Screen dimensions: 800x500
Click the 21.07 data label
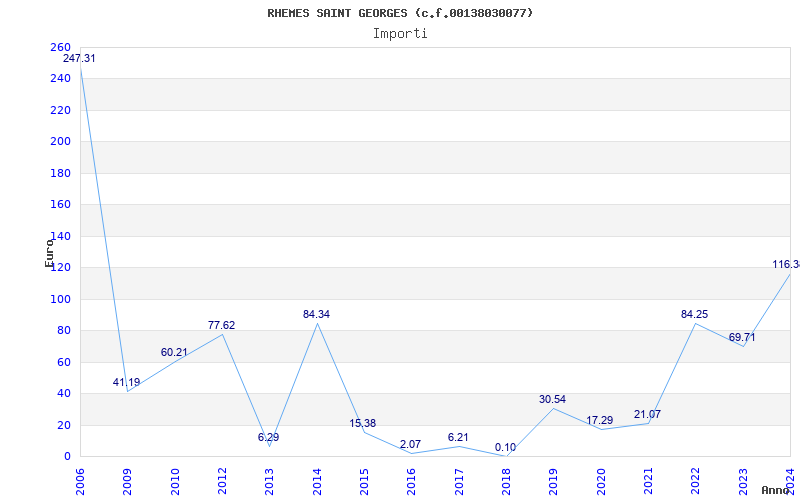coord(647,415)
